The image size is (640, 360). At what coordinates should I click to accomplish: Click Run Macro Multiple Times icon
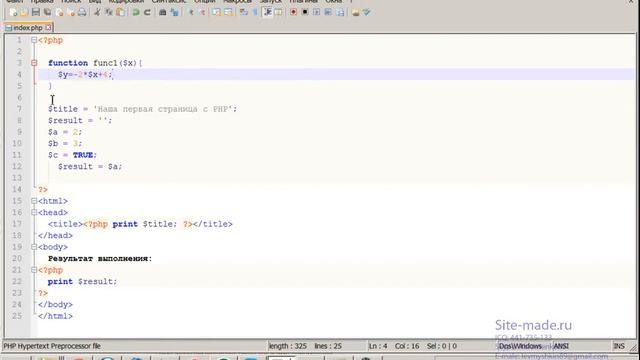(x=328, y=12)
